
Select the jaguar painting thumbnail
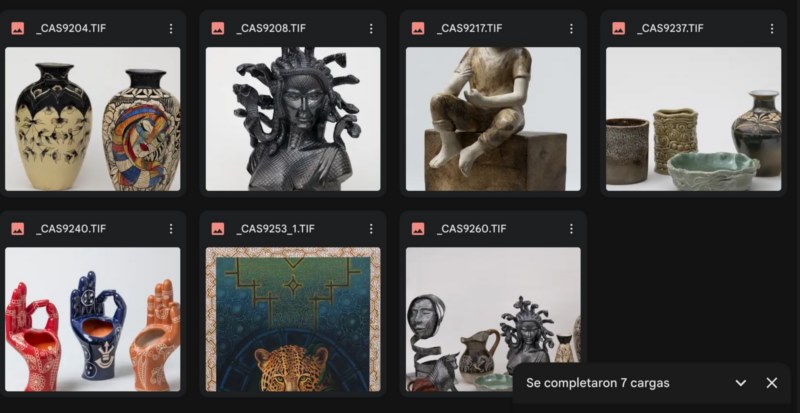pyautogui.click(x=293, y=320)
